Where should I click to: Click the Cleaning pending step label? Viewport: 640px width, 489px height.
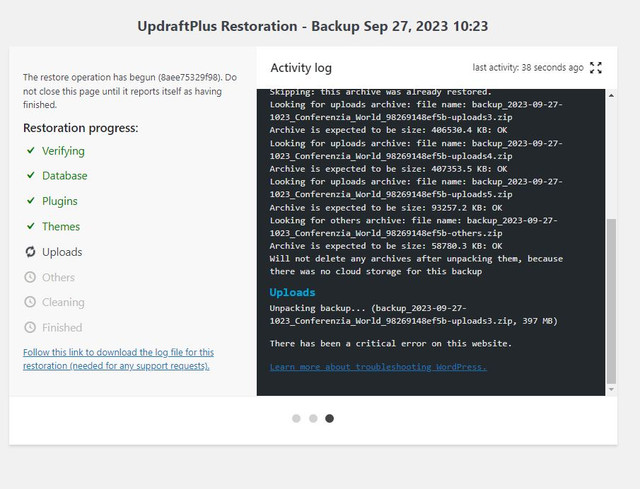[x=63, y=302]
